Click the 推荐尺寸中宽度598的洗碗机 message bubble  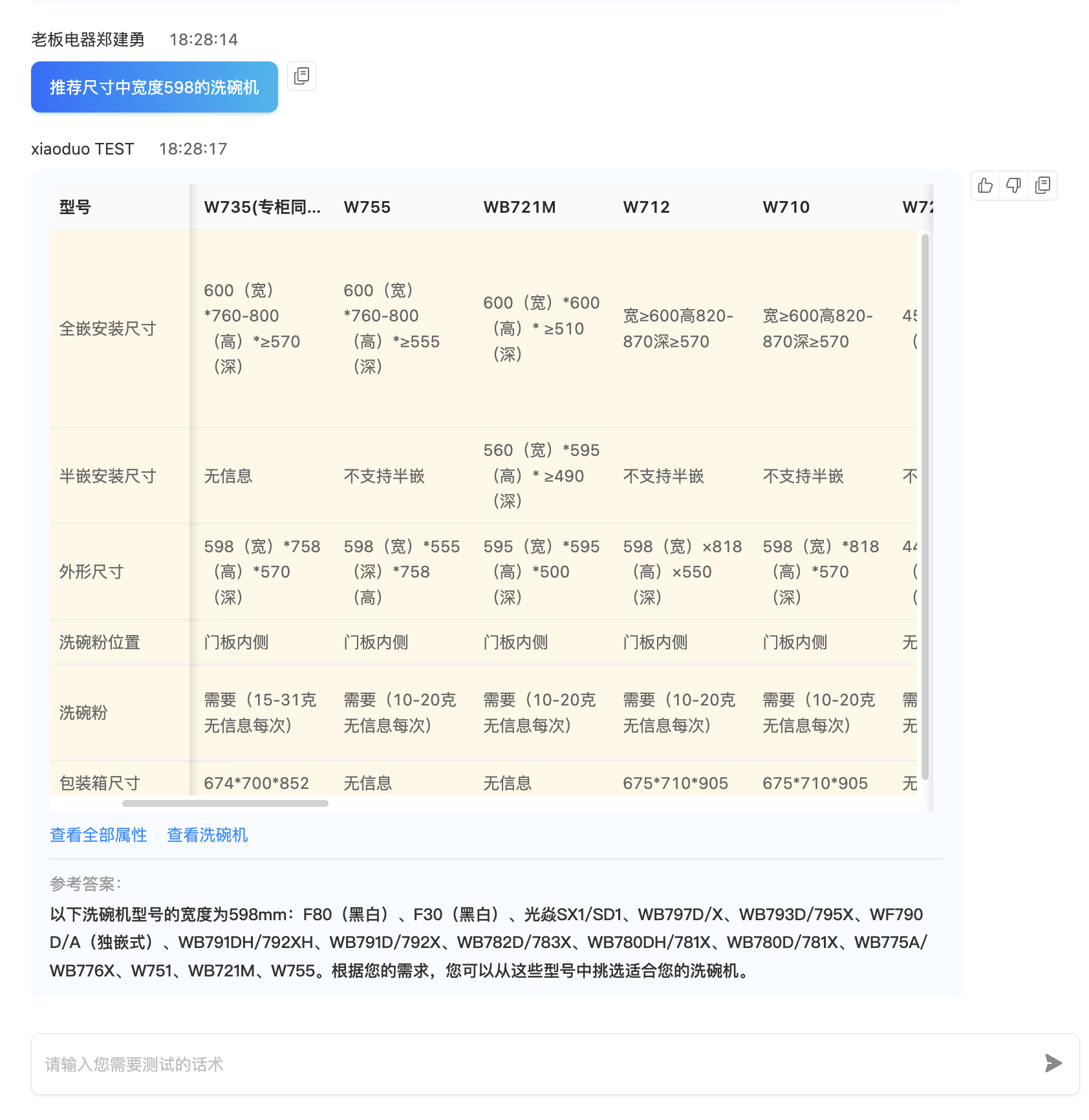(x=155, y=87)
